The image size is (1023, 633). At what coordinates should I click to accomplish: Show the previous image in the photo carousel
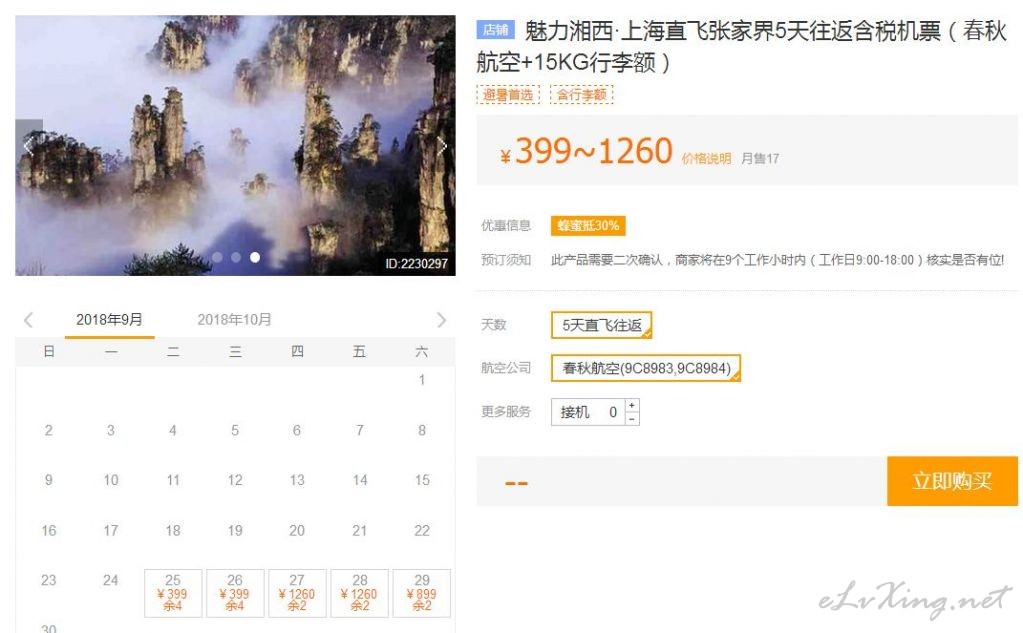coord(29,145)
